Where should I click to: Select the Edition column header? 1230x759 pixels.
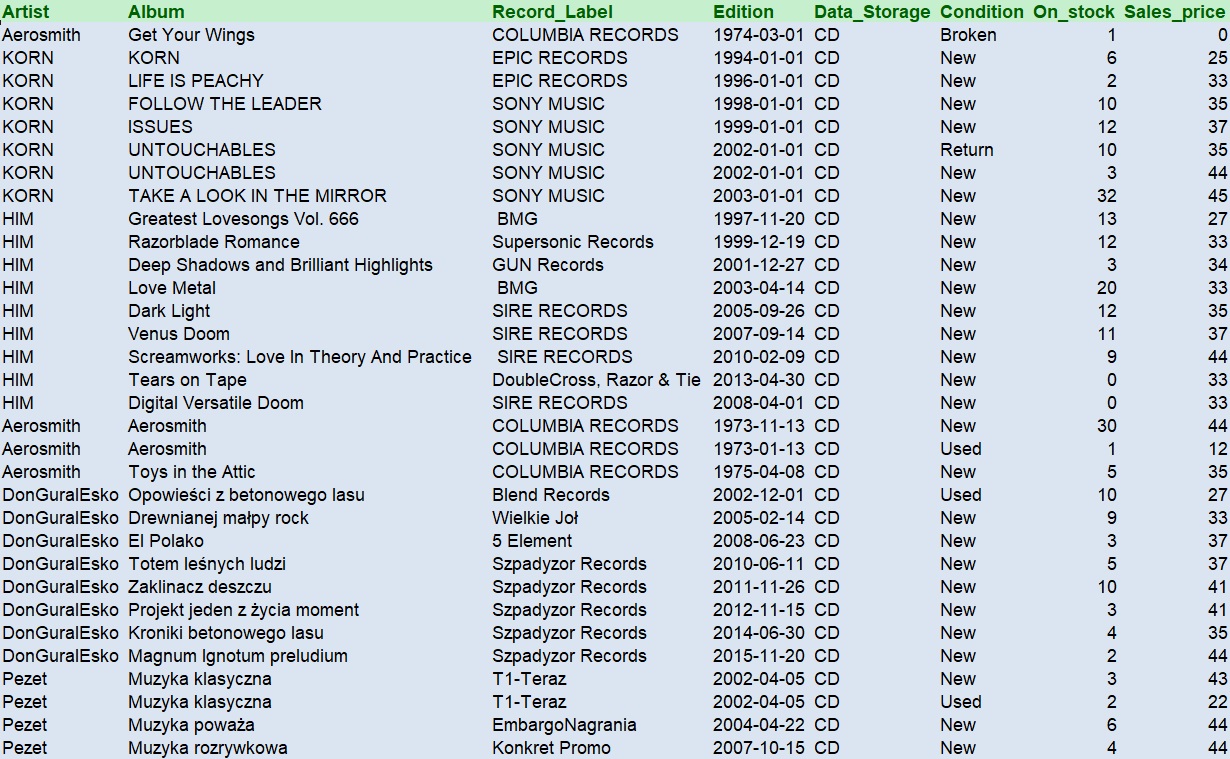pos(743,12)
